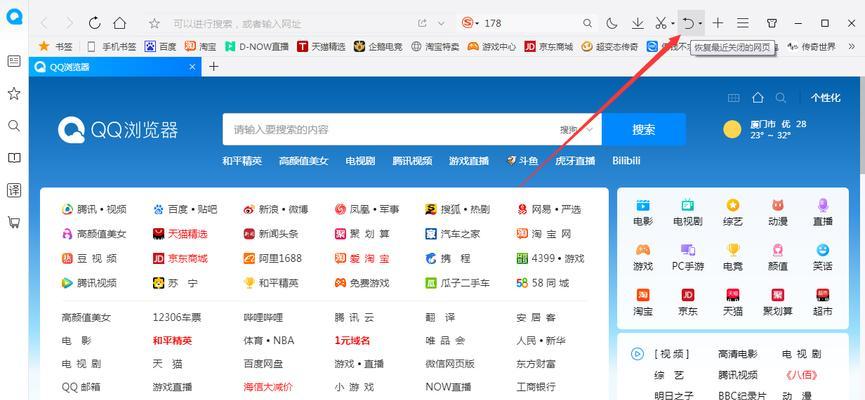Open 手机书签 bookmark

click(x=112, y=47)
